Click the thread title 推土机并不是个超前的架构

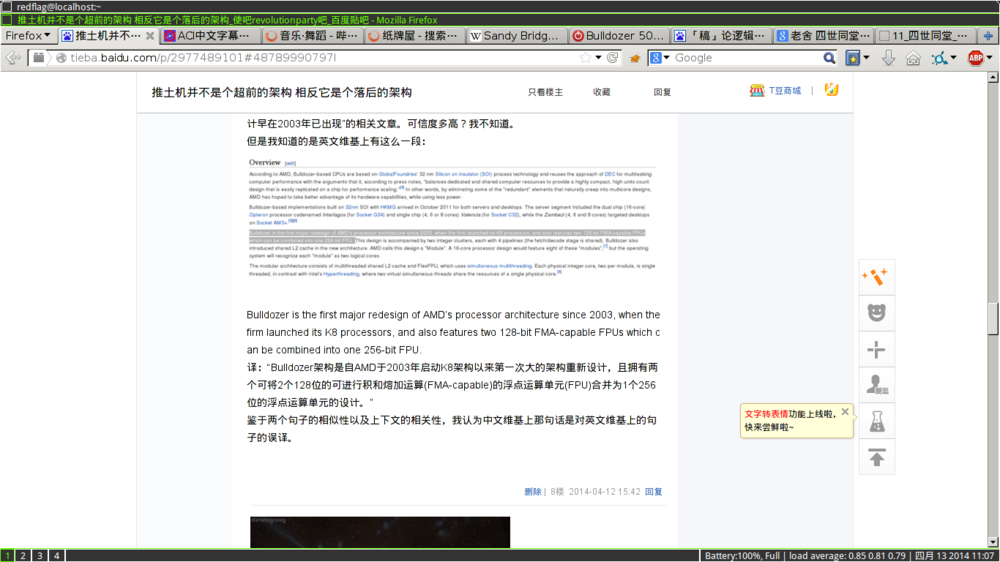(x=282, y=92)
